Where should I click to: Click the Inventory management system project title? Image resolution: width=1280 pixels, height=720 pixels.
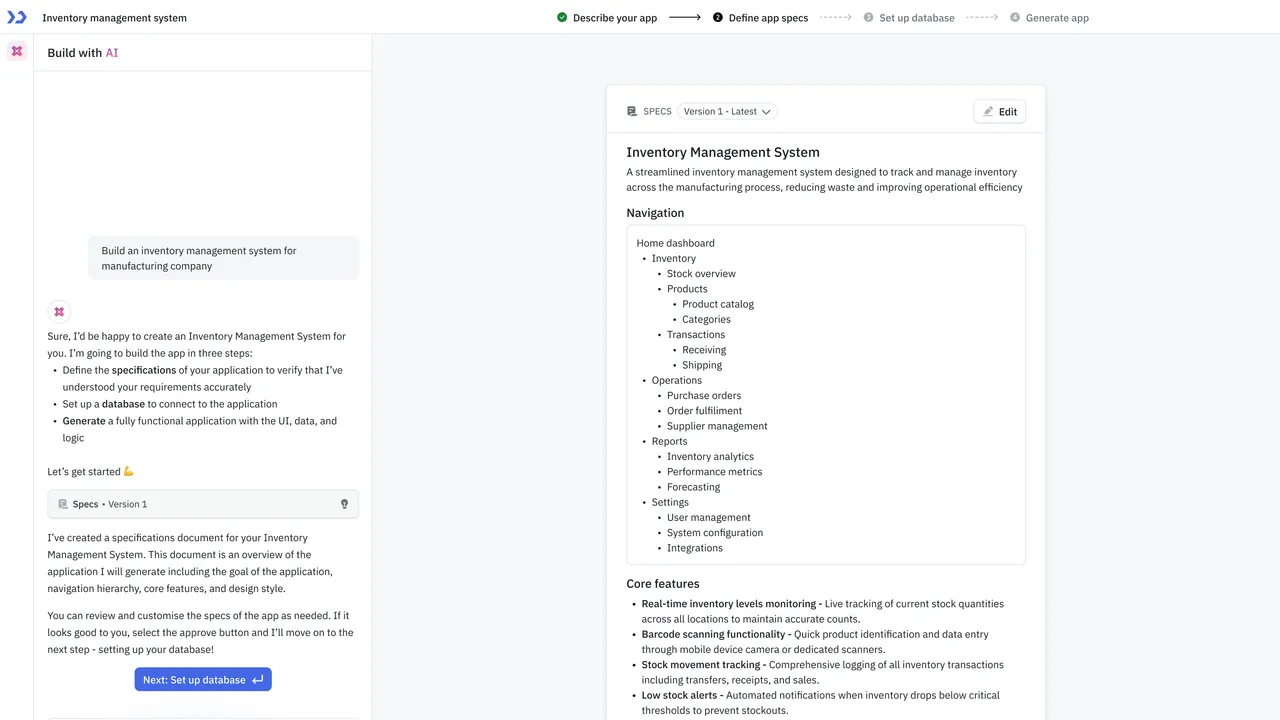tap(114, 17)
